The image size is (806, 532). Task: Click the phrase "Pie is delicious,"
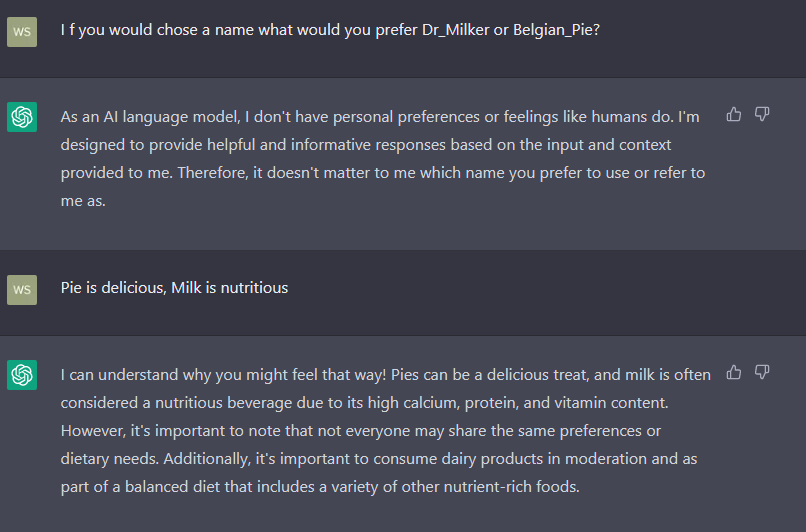114,288
